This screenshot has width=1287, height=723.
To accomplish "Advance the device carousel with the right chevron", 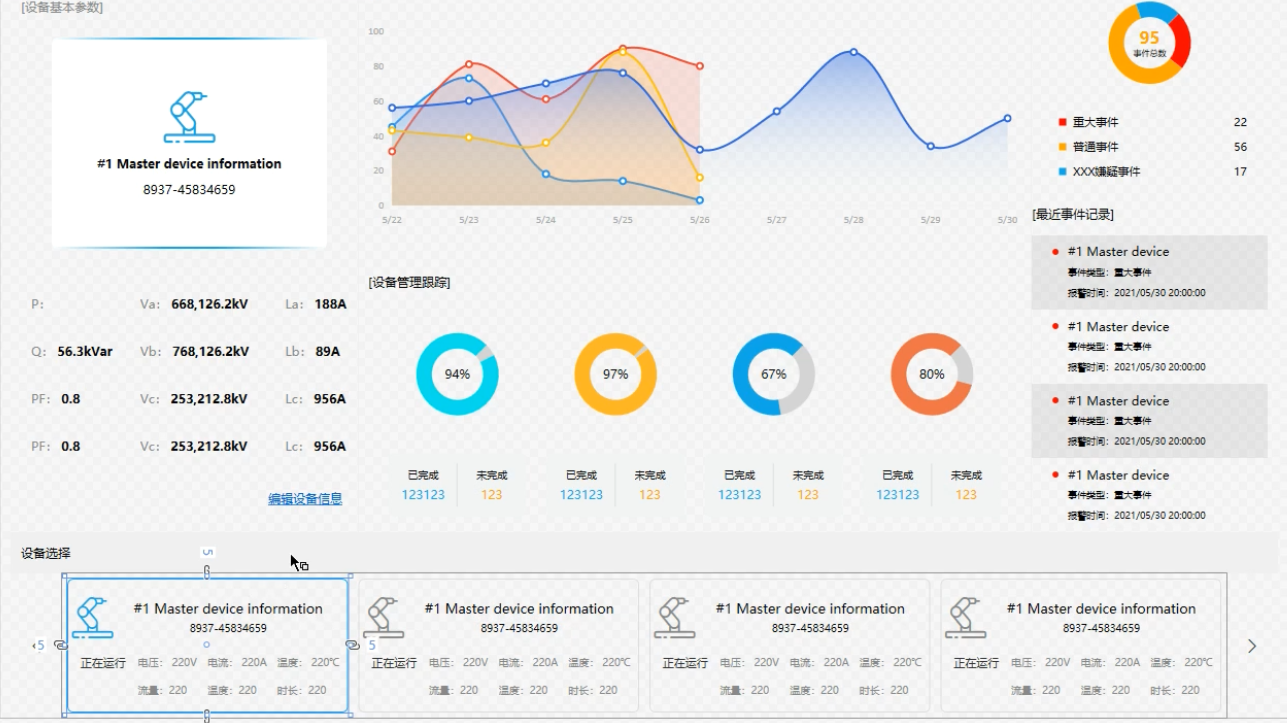I will point(1252,646).
